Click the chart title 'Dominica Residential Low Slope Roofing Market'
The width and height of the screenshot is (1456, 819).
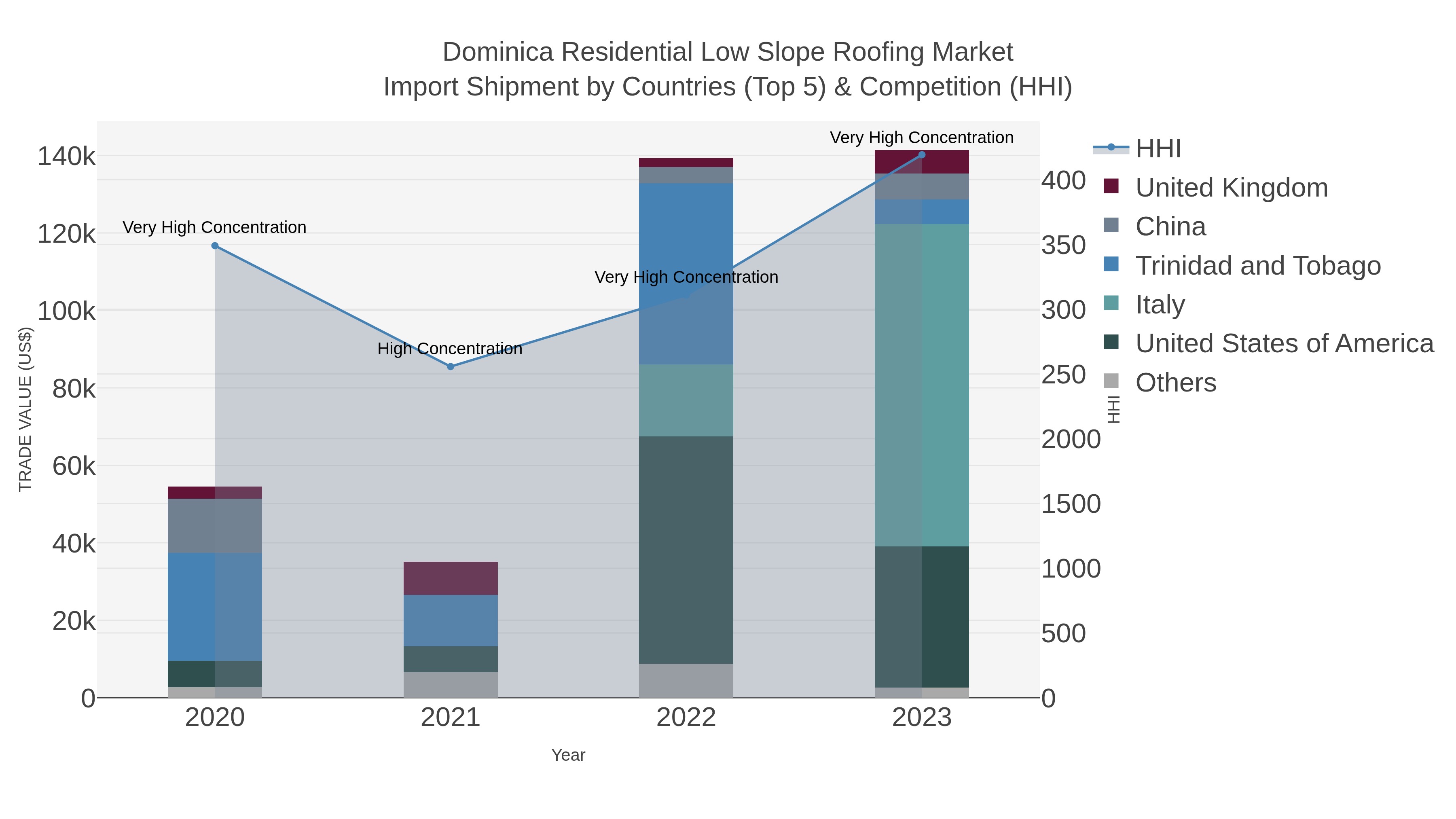point(728,52)
